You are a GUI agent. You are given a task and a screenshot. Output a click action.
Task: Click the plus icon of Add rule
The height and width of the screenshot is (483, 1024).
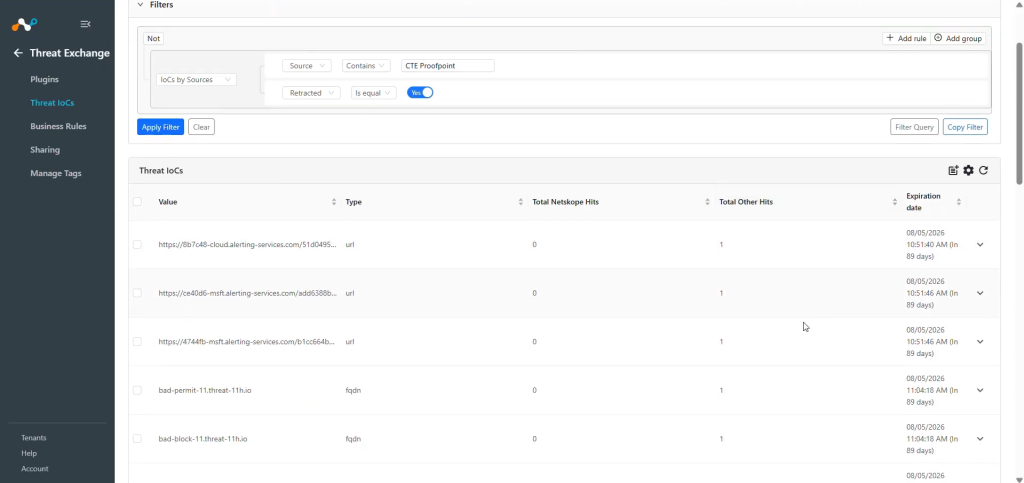(x=889, y=38)
